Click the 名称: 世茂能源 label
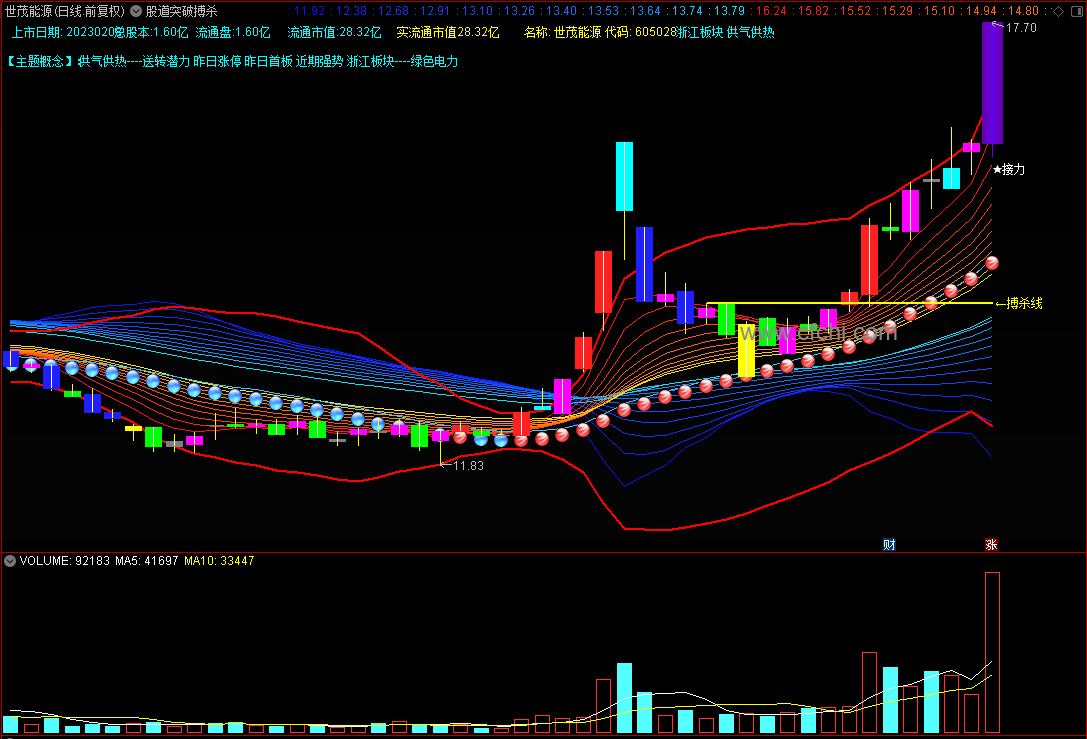 (562, 33)
